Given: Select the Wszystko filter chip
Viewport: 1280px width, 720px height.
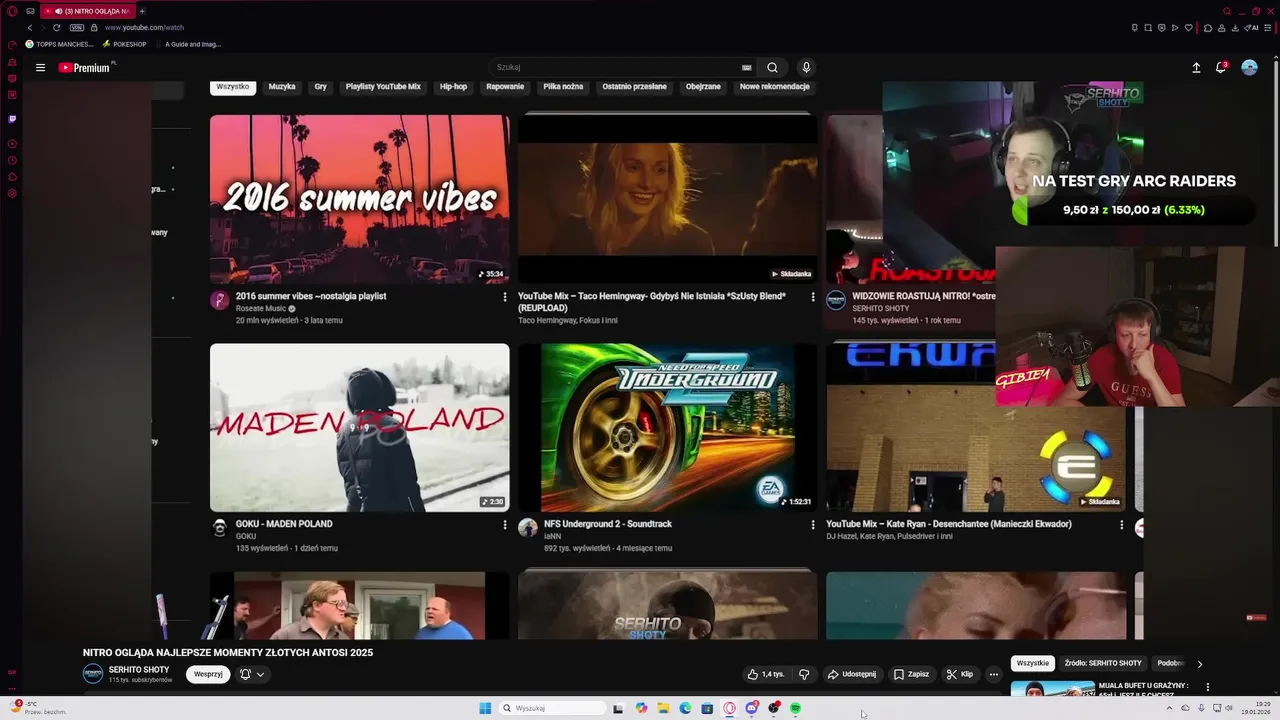Looking at the screenshot, I should point(233,87).
